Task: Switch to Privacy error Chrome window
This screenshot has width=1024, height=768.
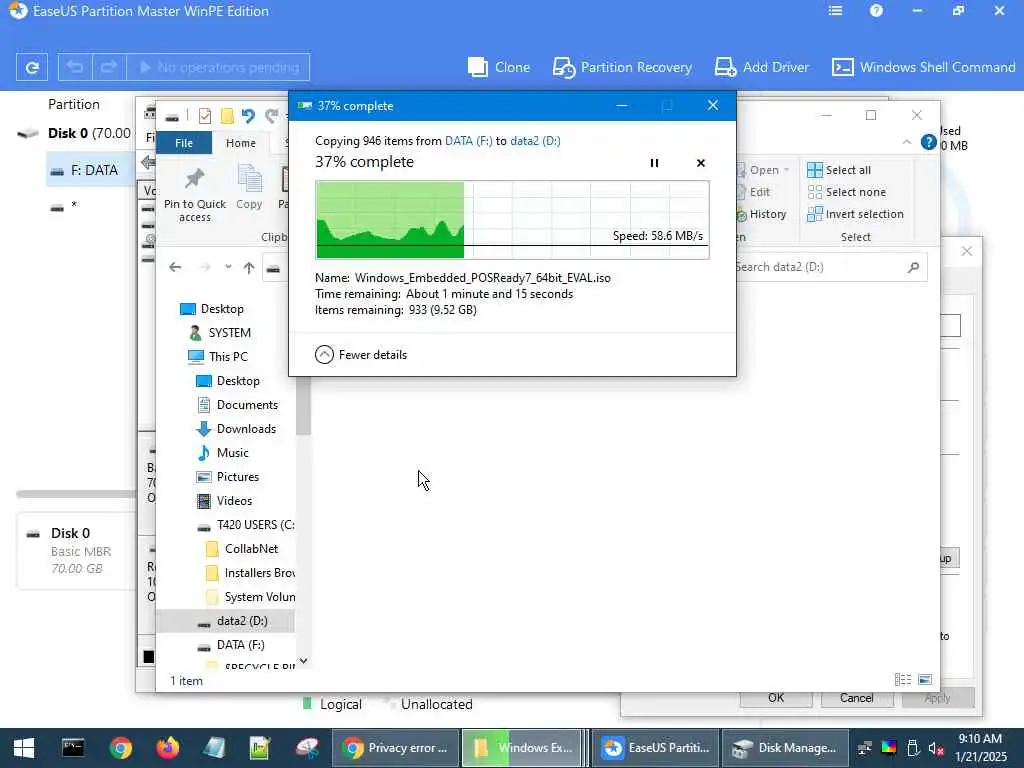Action: coord(395,748)
